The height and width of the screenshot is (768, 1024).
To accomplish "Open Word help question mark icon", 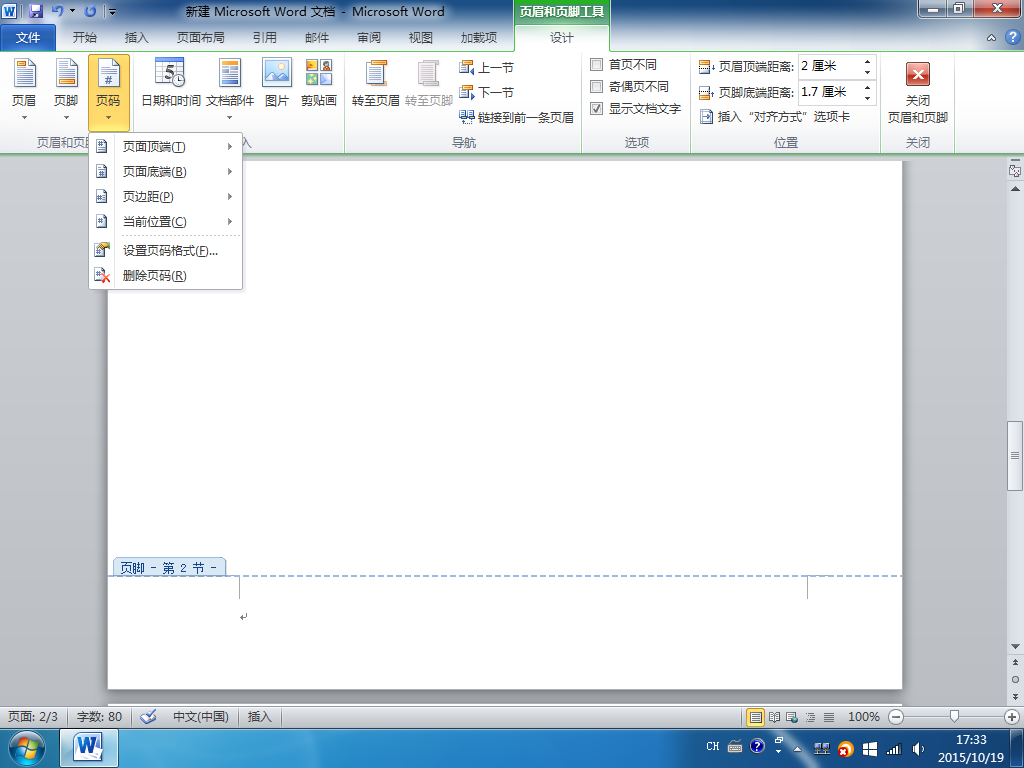I will click(x=1012, y=37).
